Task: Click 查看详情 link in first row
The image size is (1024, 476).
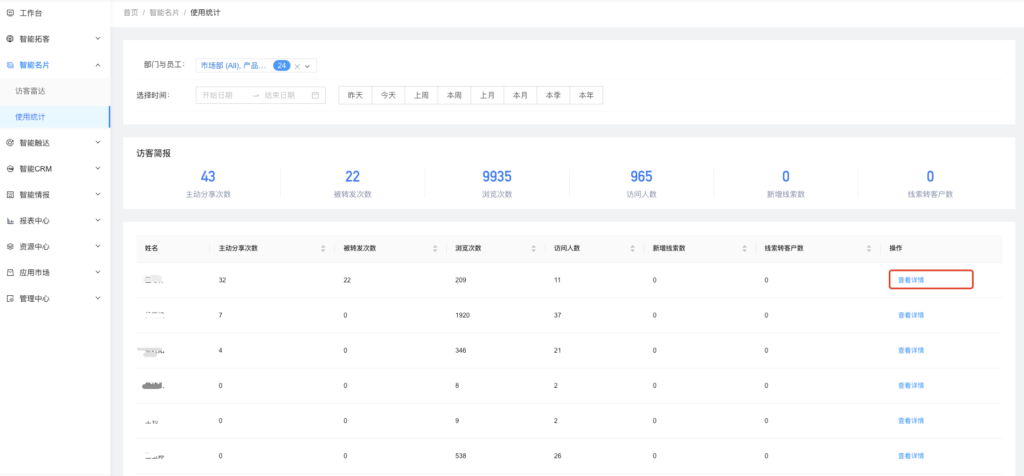Action: click(910, 280)
